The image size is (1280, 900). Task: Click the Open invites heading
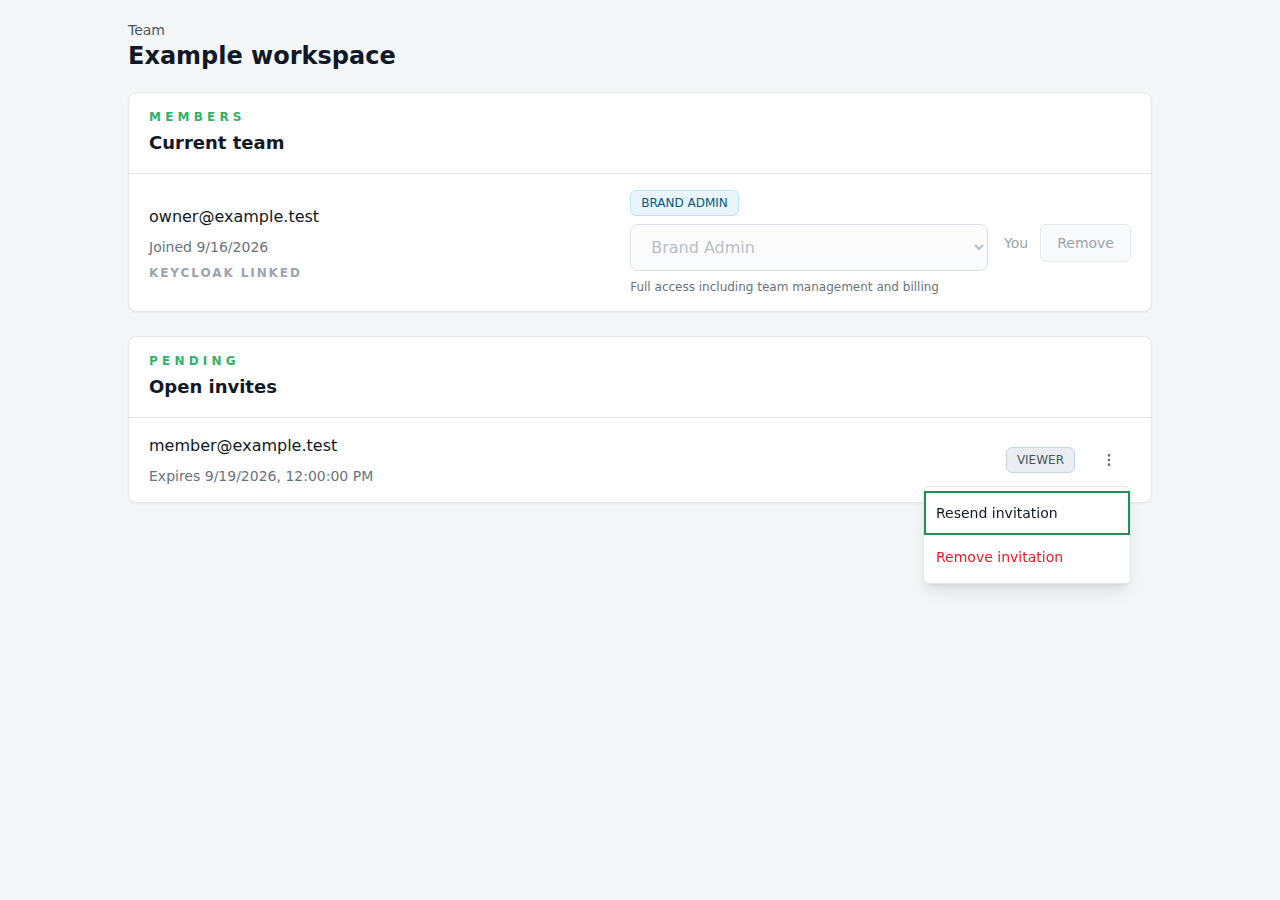pos(213,387)
